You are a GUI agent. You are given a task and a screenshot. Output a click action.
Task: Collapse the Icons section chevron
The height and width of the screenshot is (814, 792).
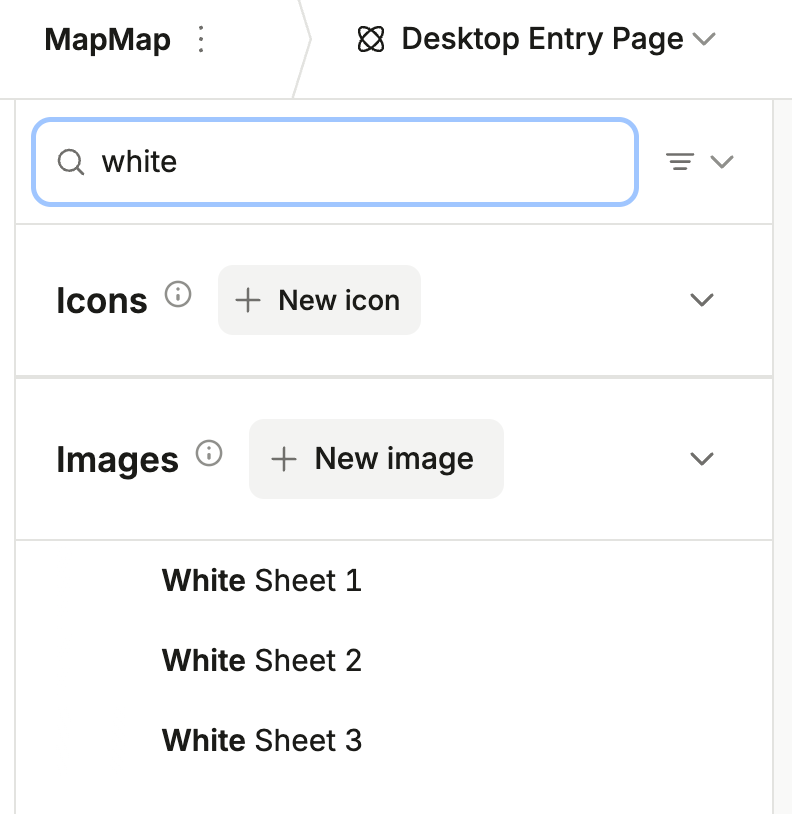pos(702,300)
